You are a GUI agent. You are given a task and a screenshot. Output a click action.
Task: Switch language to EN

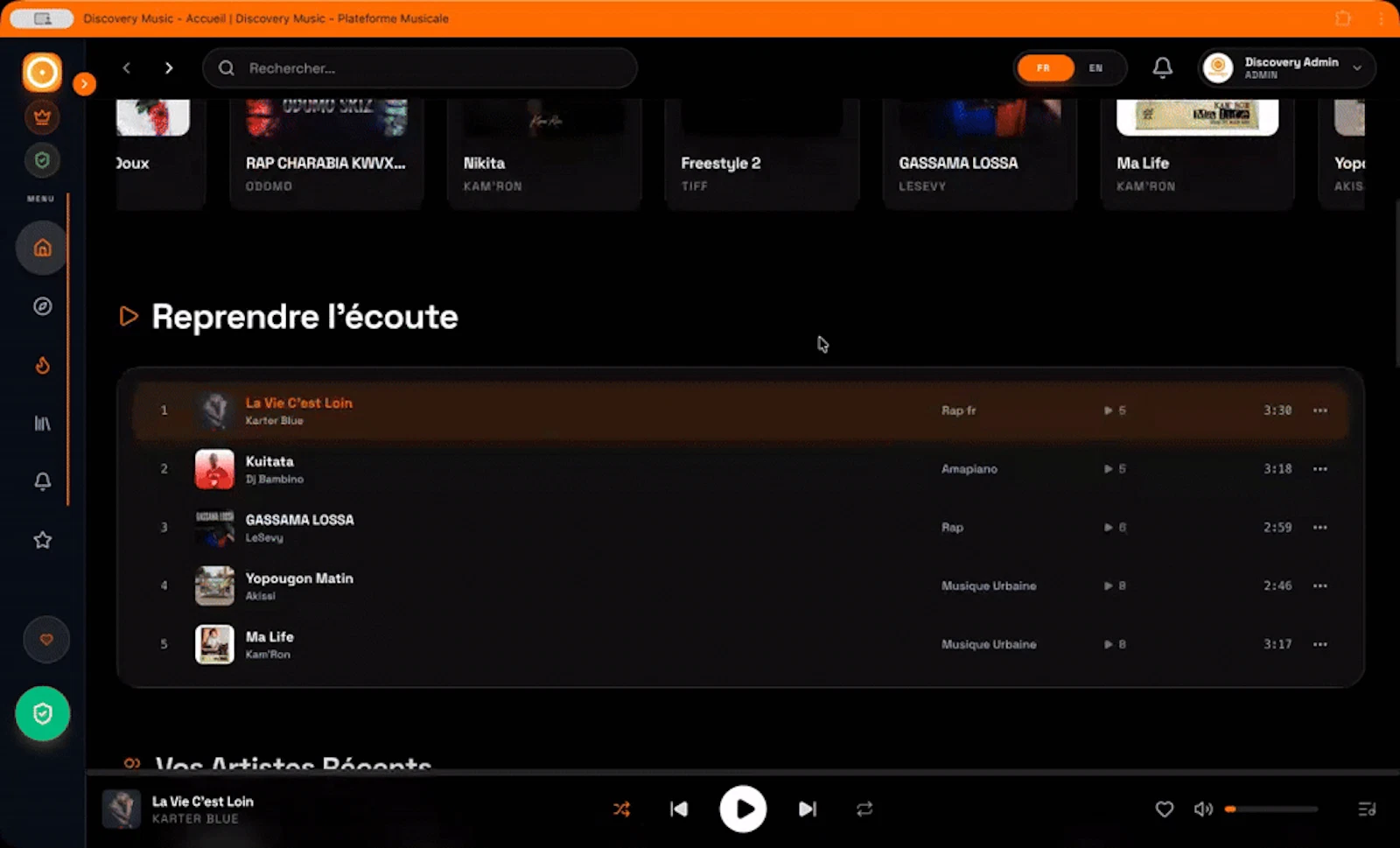pos(1095,68)
